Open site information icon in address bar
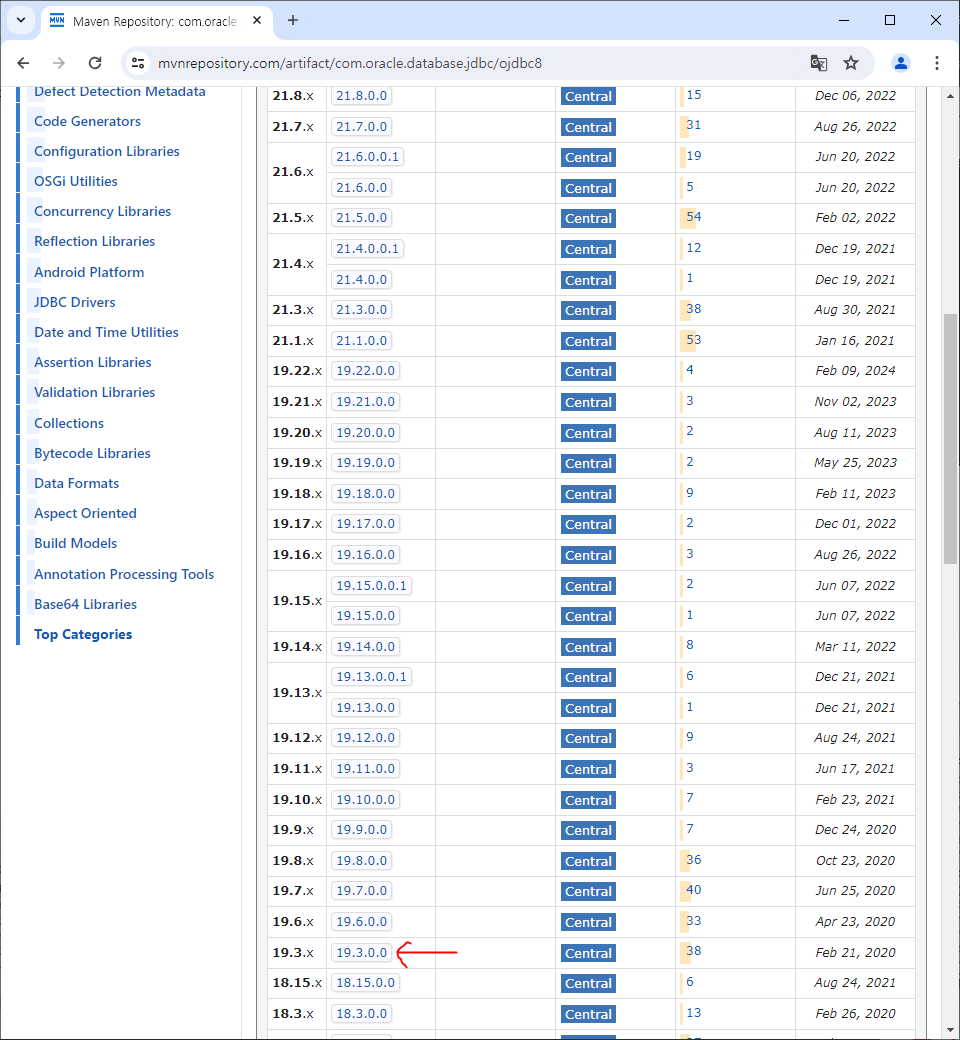The width and height of the screenshot is (960, 1040). pyautogui.click(x=138, y=63)
